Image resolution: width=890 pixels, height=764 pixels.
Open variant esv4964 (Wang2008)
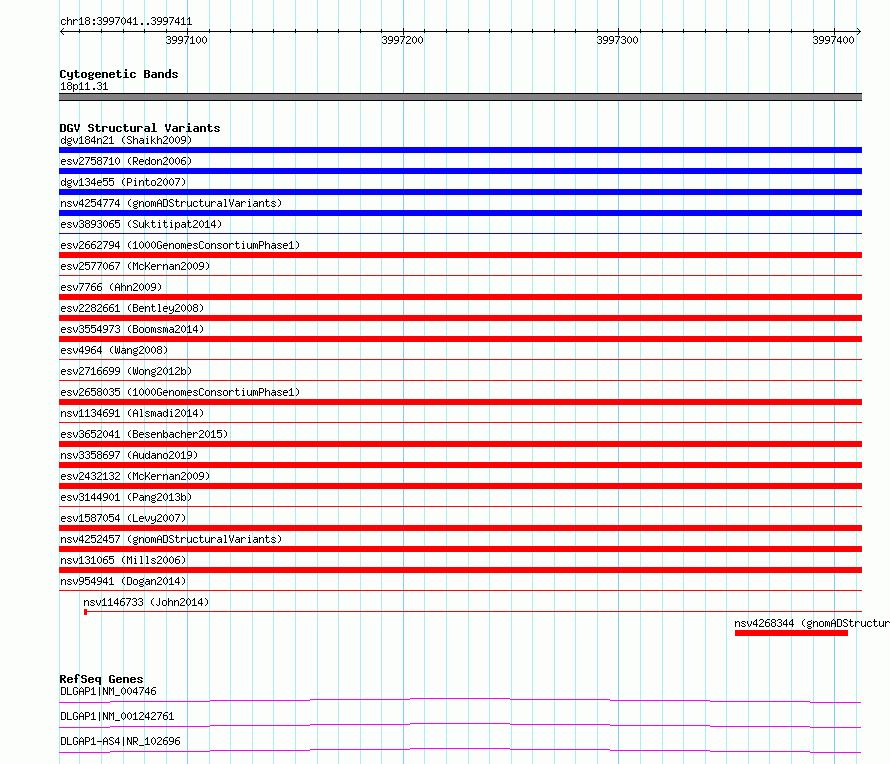click(x=114, y=350)
